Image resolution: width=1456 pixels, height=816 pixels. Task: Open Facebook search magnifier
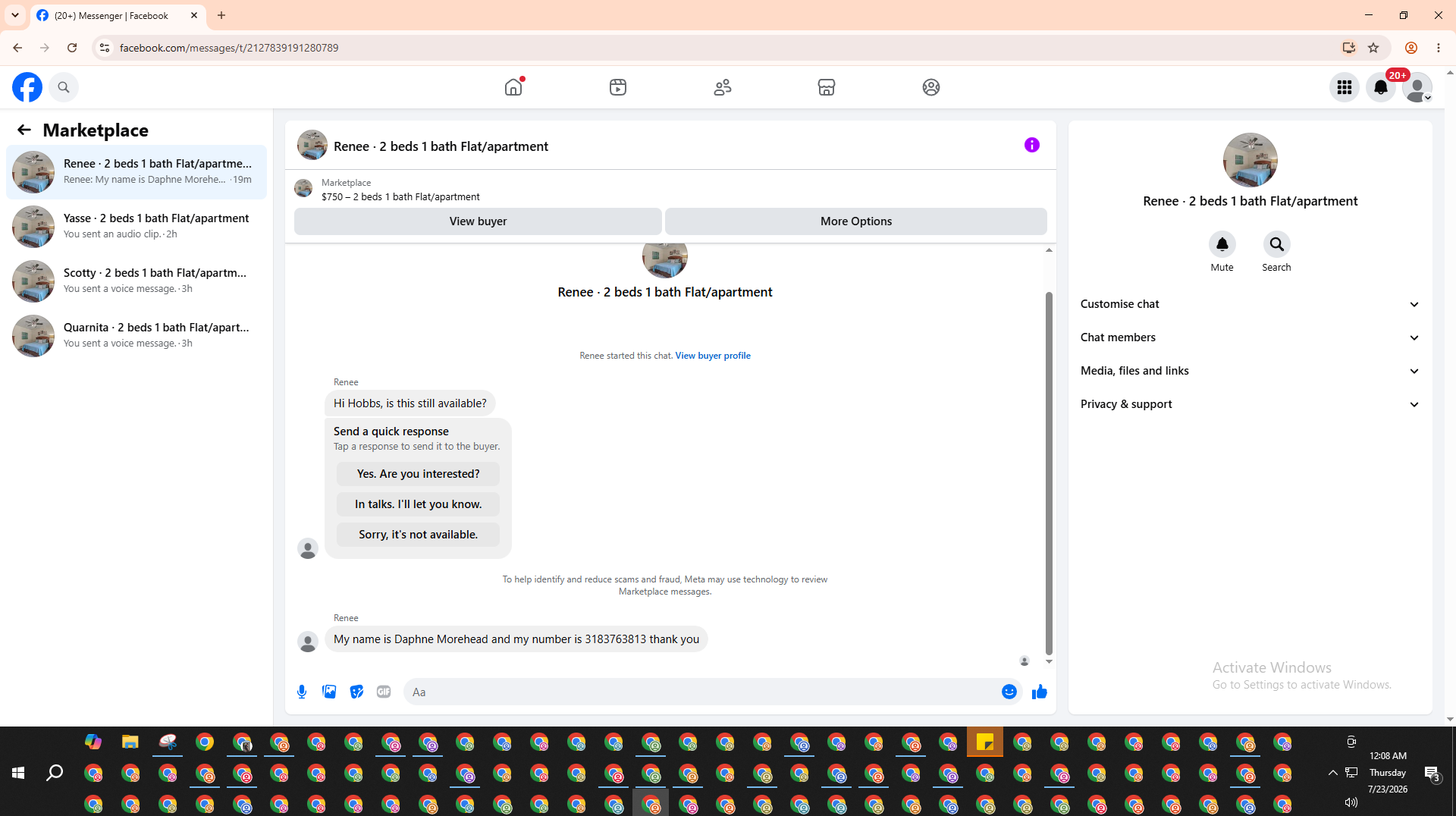(x=64, y=87)
